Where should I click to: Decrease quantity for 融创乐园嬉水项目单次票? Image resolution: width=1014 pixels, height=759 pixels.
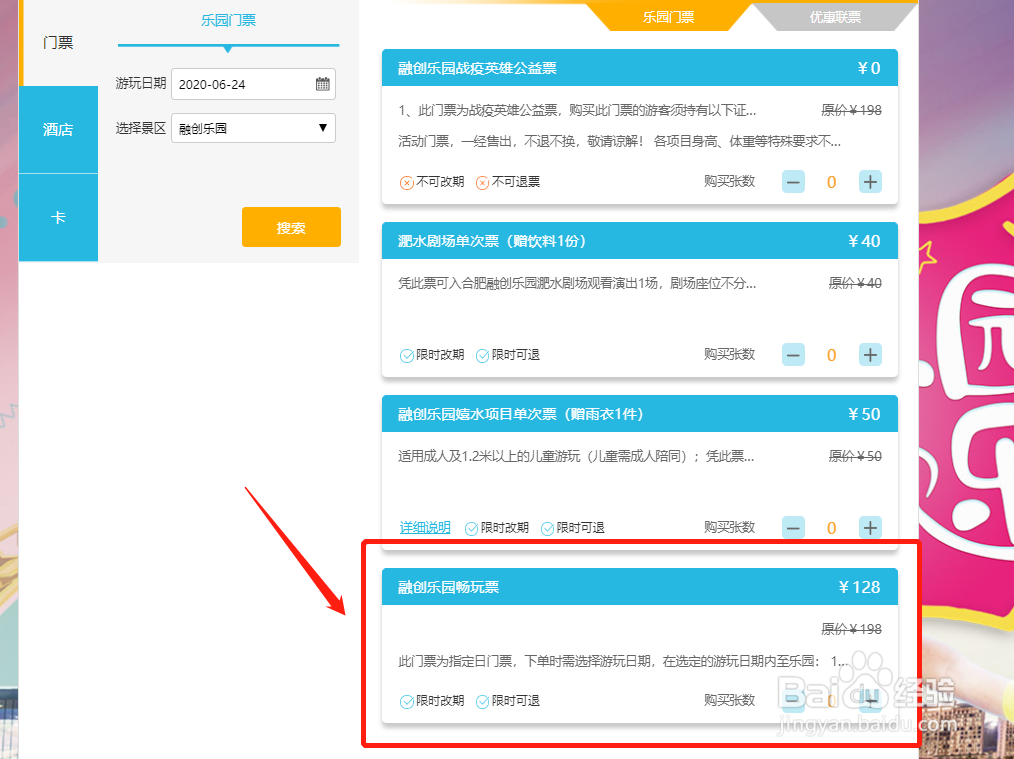793,528
